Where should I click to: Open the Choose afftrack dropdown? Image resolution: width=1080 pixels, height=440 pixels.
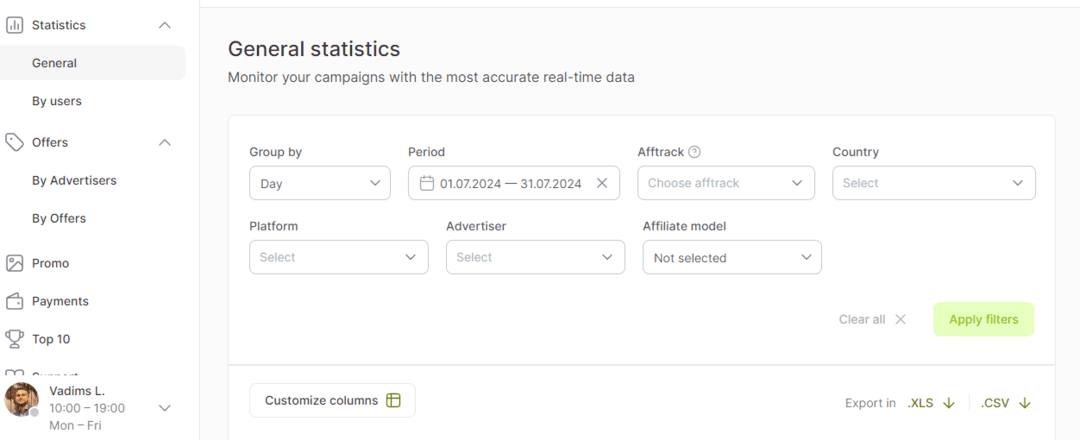tap(726, 183)
